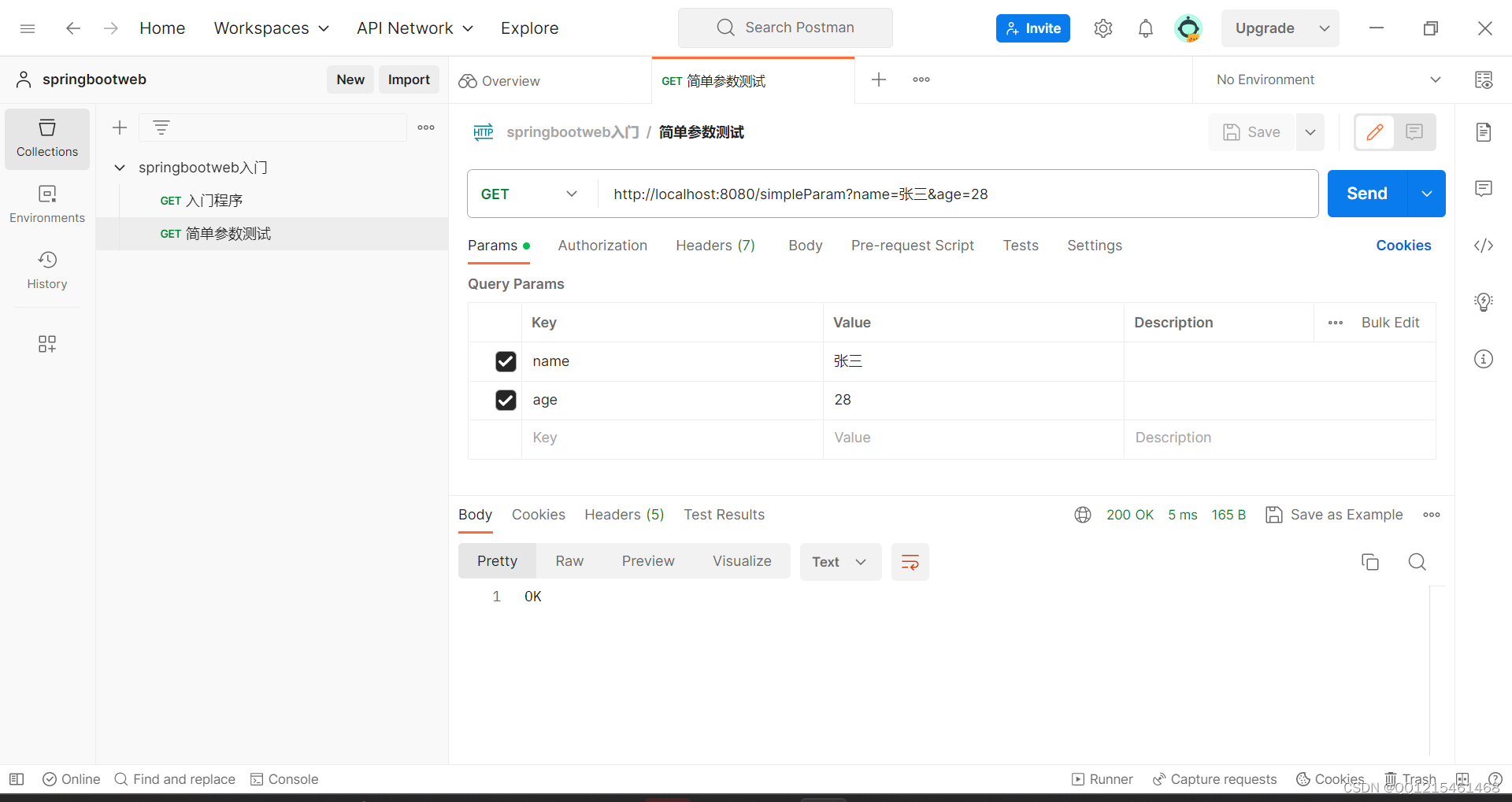The image size is (1512, 802).
Task: Switch to the Authorization tab
Action: [602, 246]
